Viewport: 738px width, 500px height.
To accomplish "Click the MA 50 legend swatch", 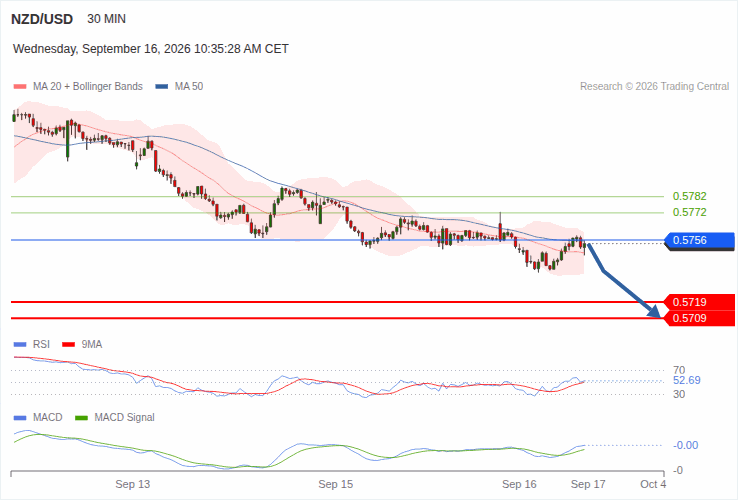I will (162, 87).
